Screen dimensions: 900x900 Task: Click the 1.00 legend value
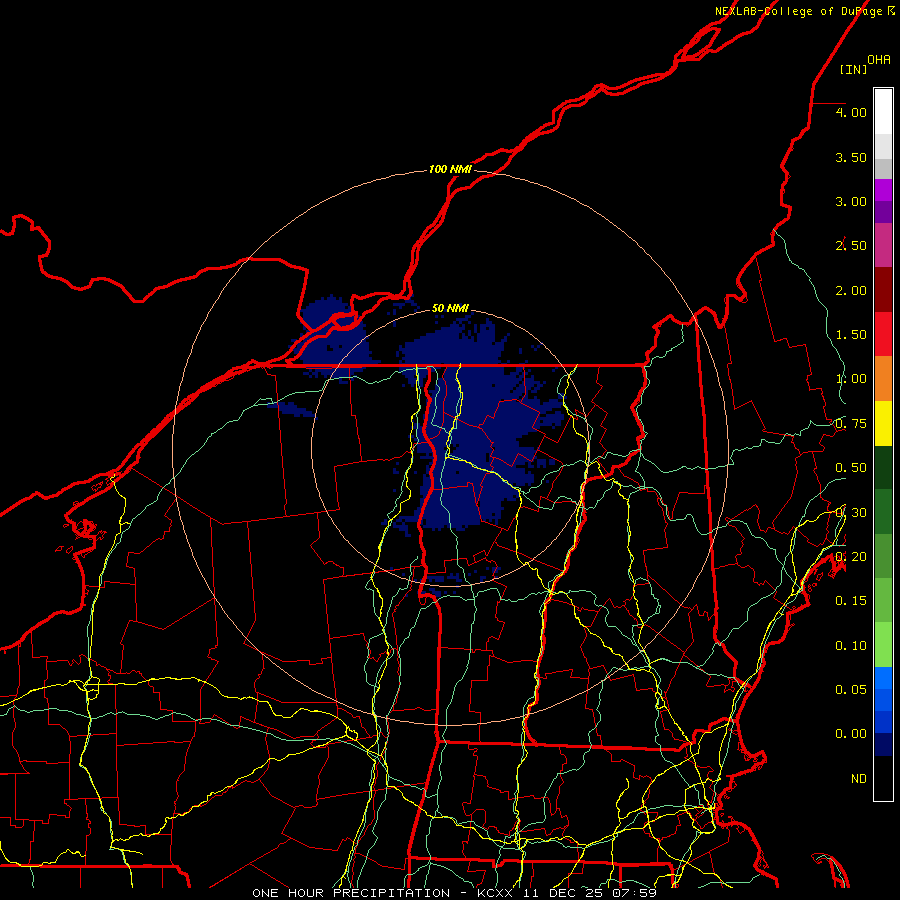[851, 379]
